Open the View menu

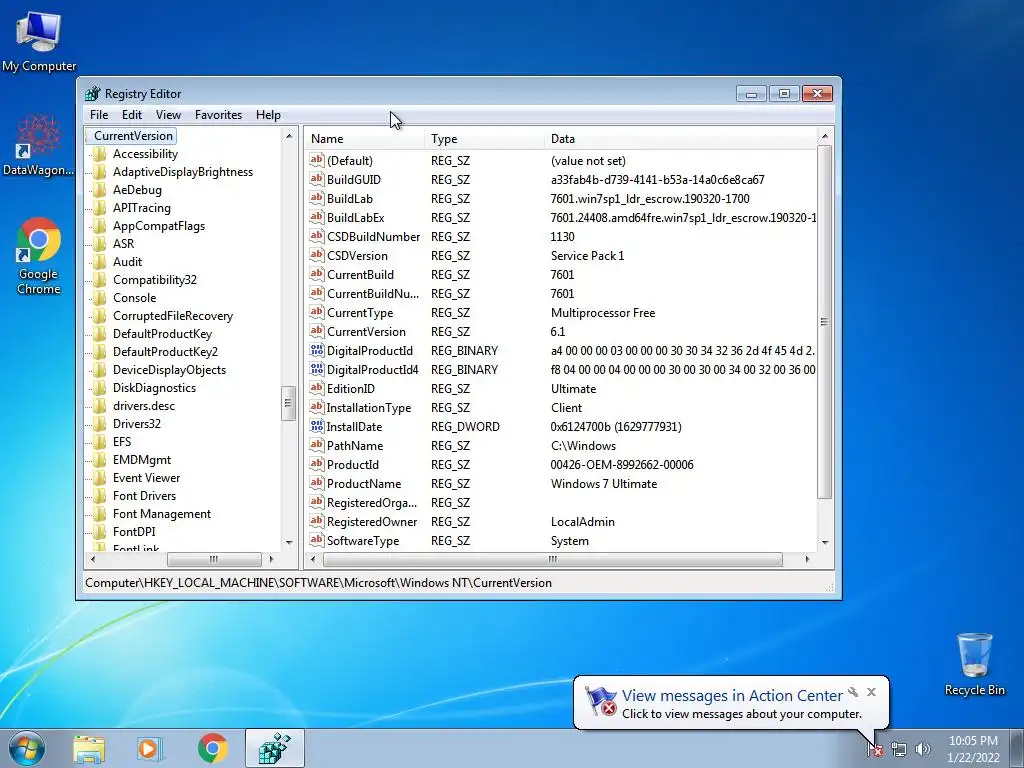click(x=168, y=115)
